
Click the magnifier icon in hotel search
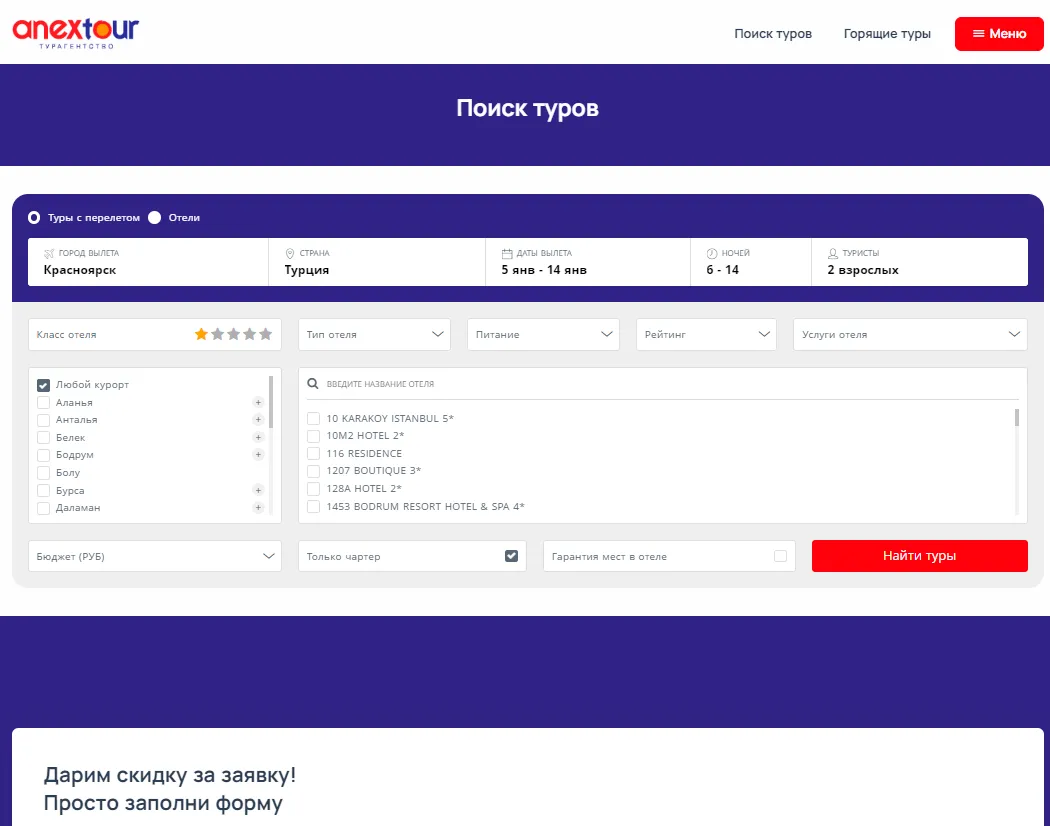(x=313, y=384)
